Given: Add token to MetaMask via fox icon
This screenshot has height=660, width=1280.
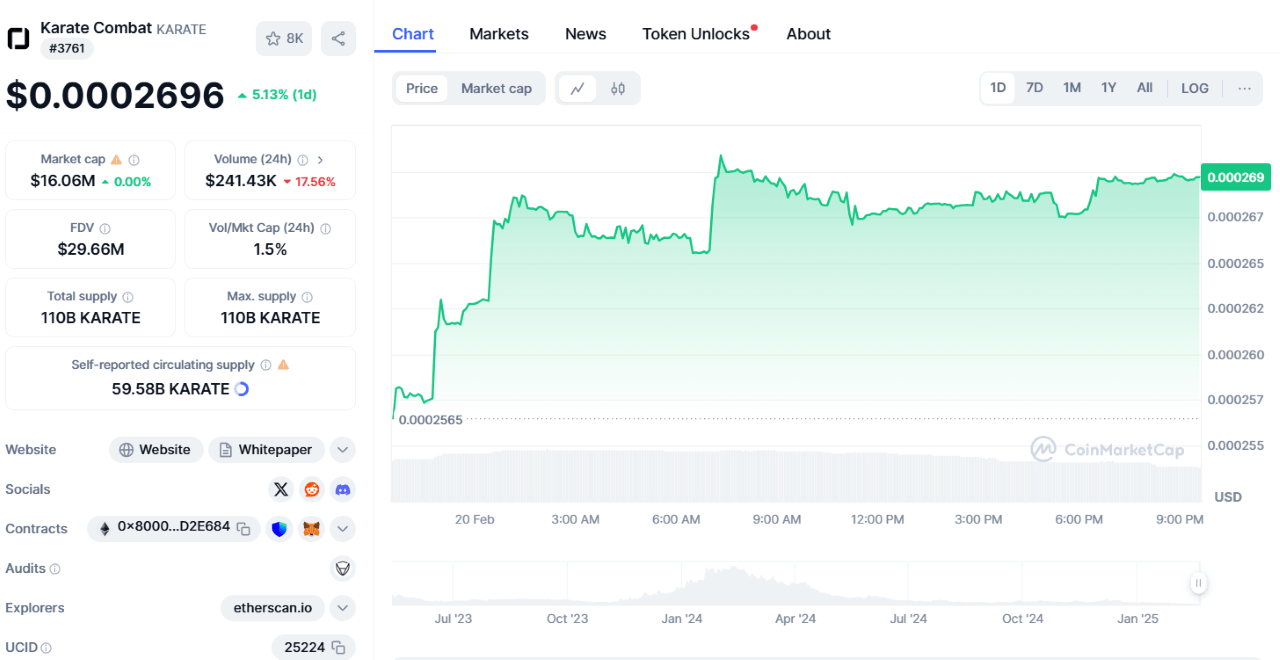Looking at the screenshot, I should pyautogui.click(x=312, y=528).
